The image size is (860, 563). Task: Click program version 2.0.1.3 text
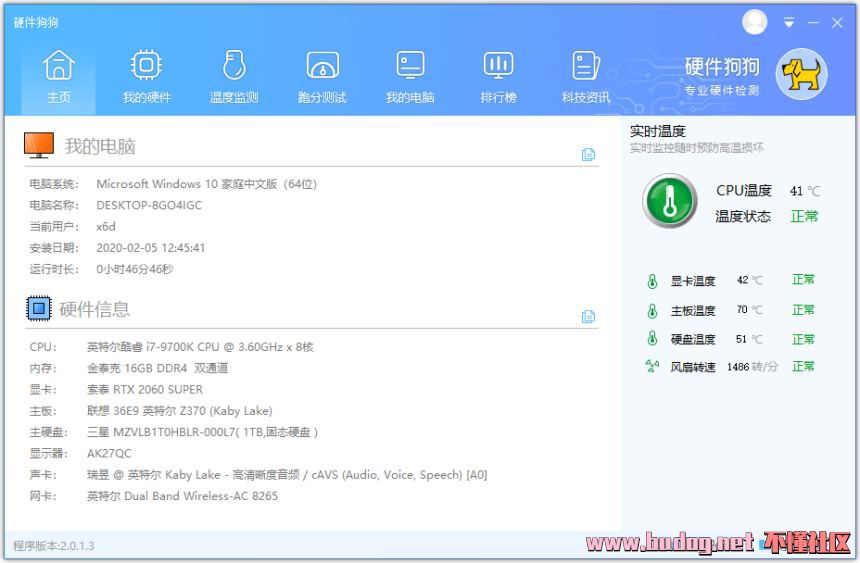coord(54,546)
